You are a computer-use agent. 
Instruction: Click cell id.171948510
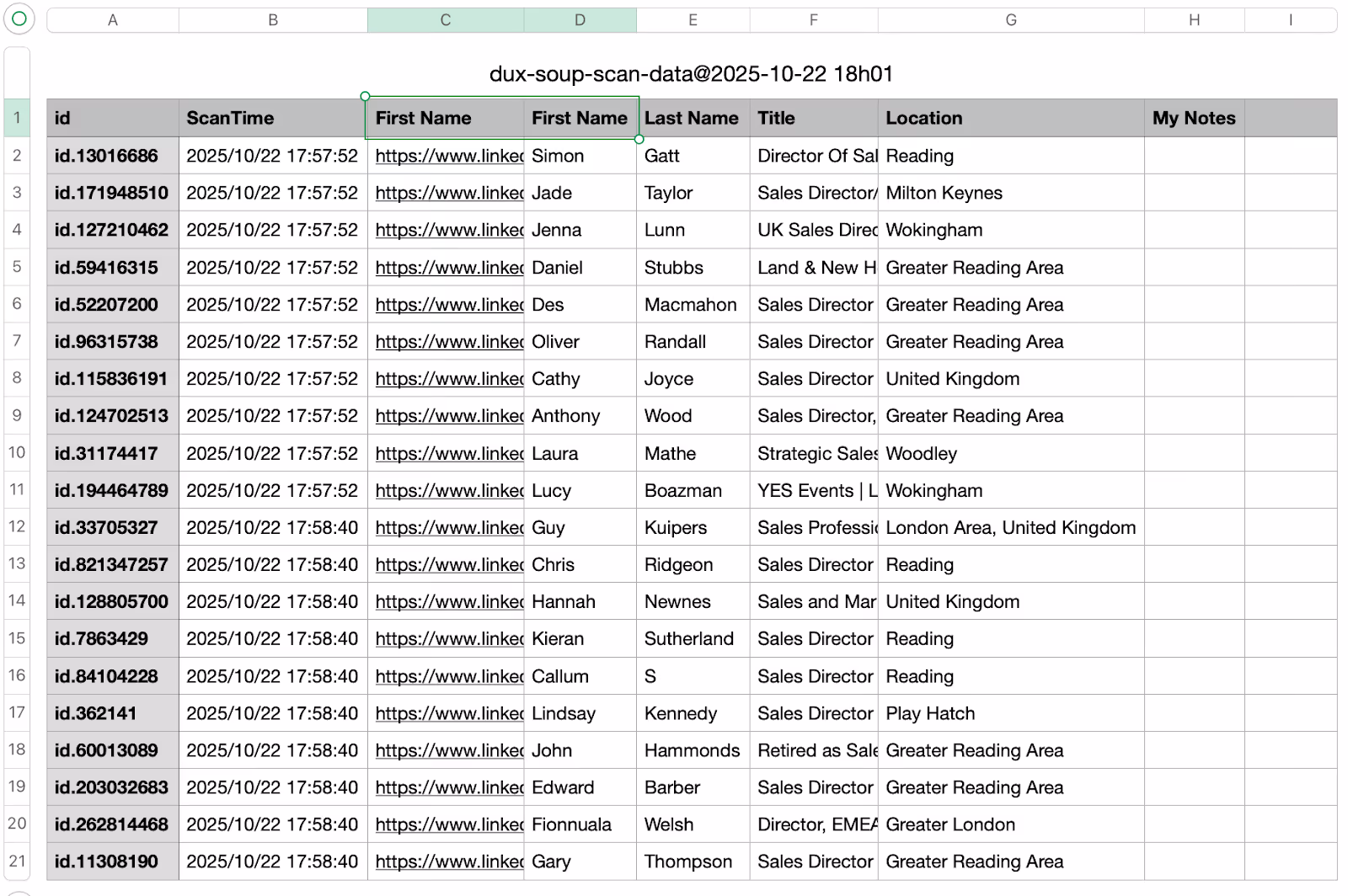click(113, 193)
